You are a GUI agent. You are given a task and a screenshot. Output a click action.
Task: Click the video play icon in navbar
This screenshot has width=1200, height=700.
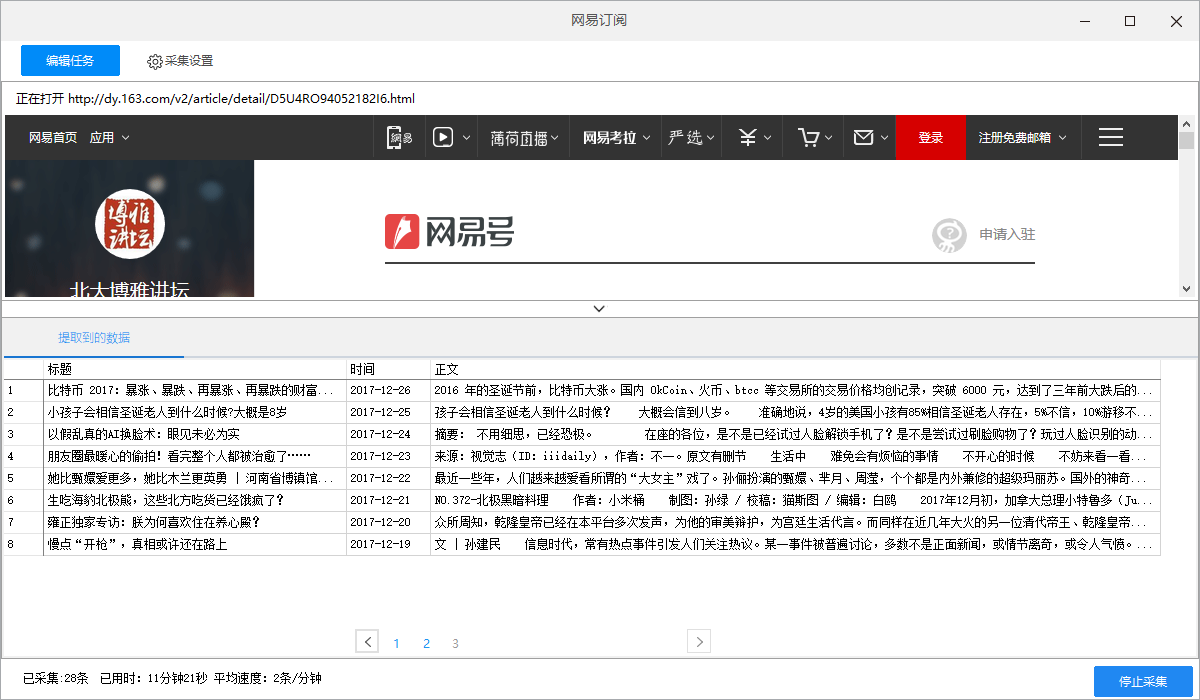[x=443, y=138]
